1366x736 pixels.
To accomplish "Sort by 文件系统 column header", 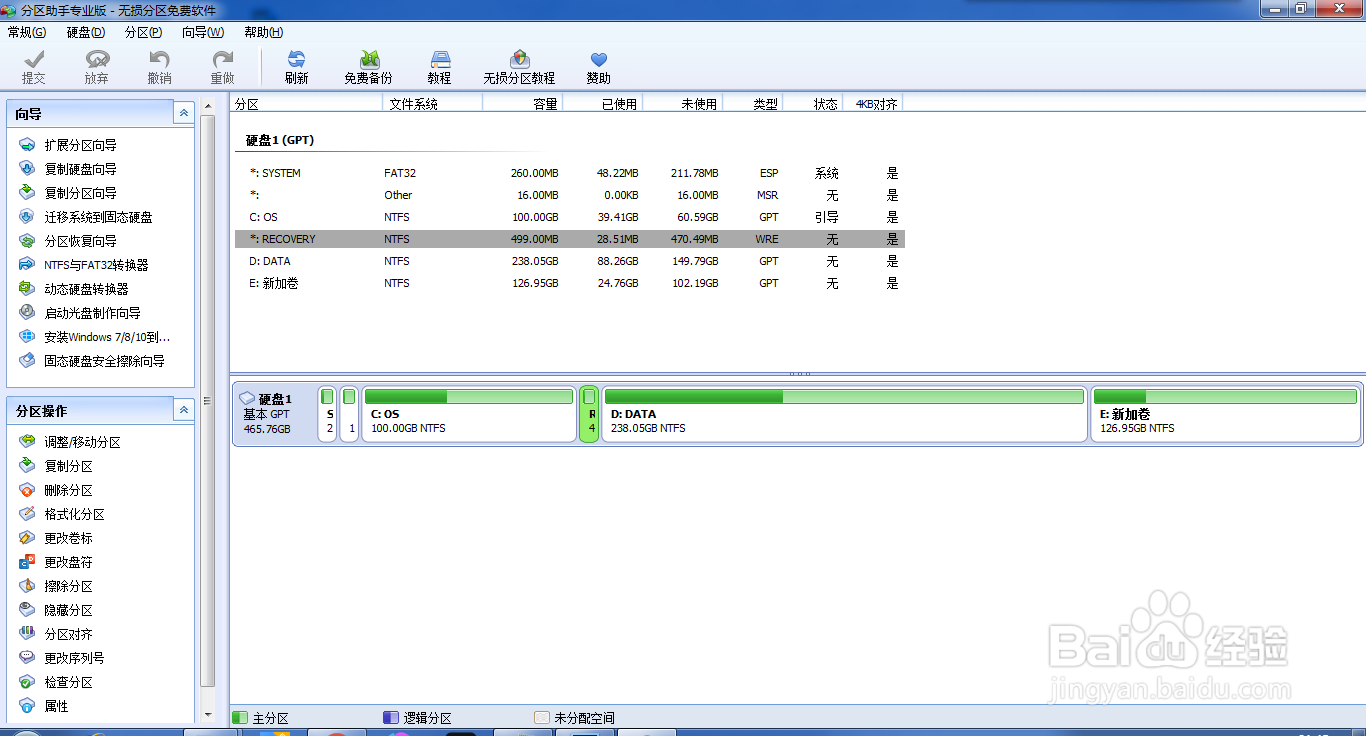I will pyautogui.click(x=433, y=103).
